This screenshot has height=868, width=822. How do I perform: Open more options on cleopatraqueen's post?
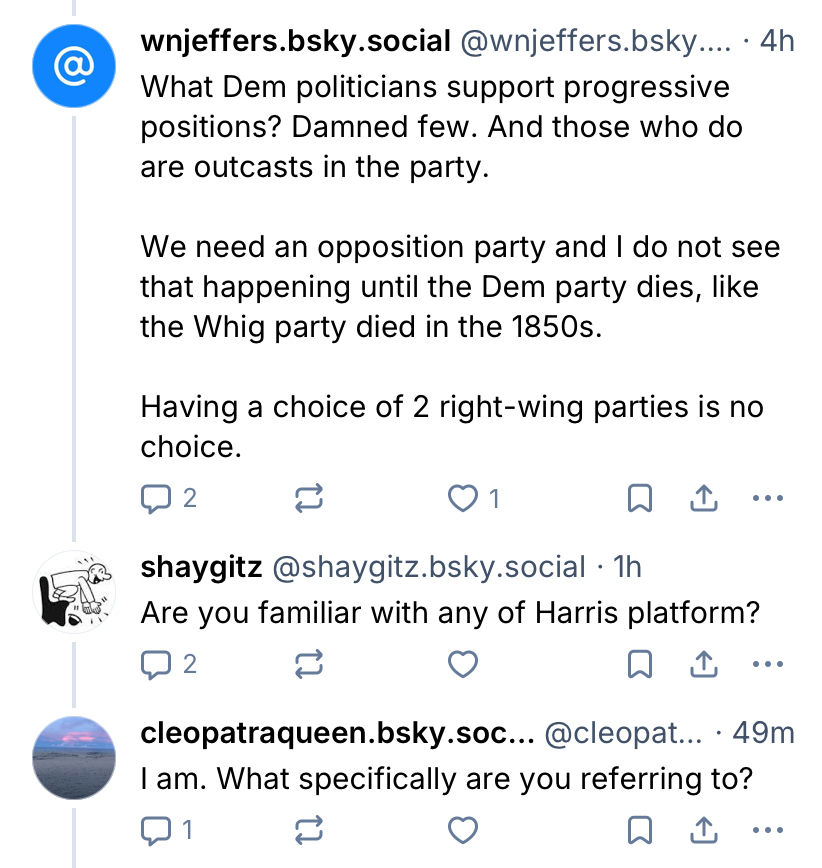[767, 829]
